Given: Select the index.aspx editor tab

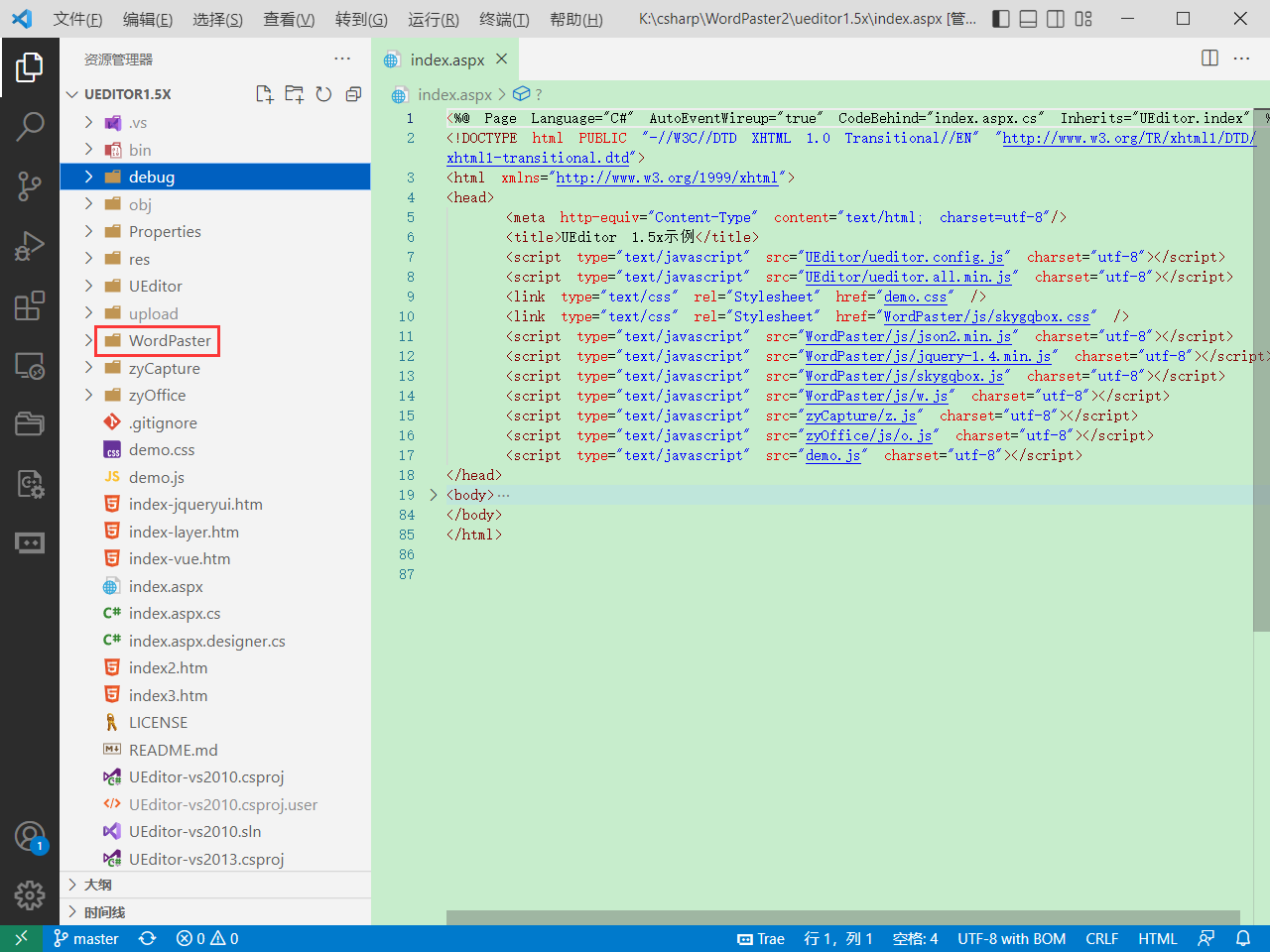Looking at the screenshot, I should pyautogui.click(x=446, y=59).
